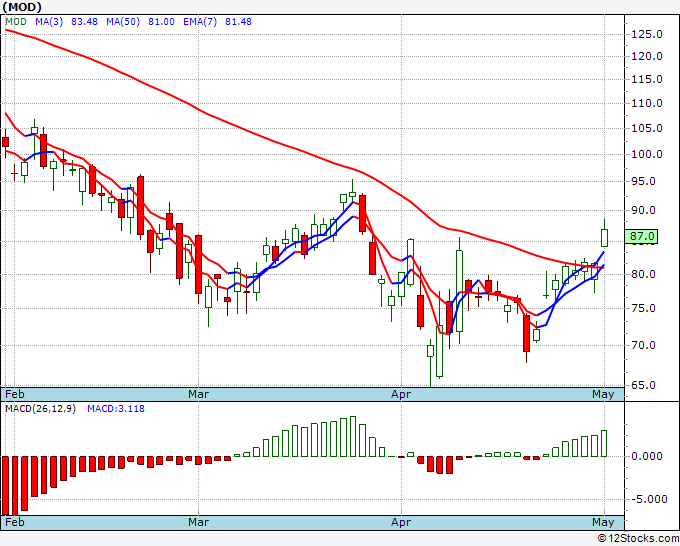Select the MA(50) legend label
The height and width of the screenshot is (546, 680).
pyautogui.click(x=123, y=22)
